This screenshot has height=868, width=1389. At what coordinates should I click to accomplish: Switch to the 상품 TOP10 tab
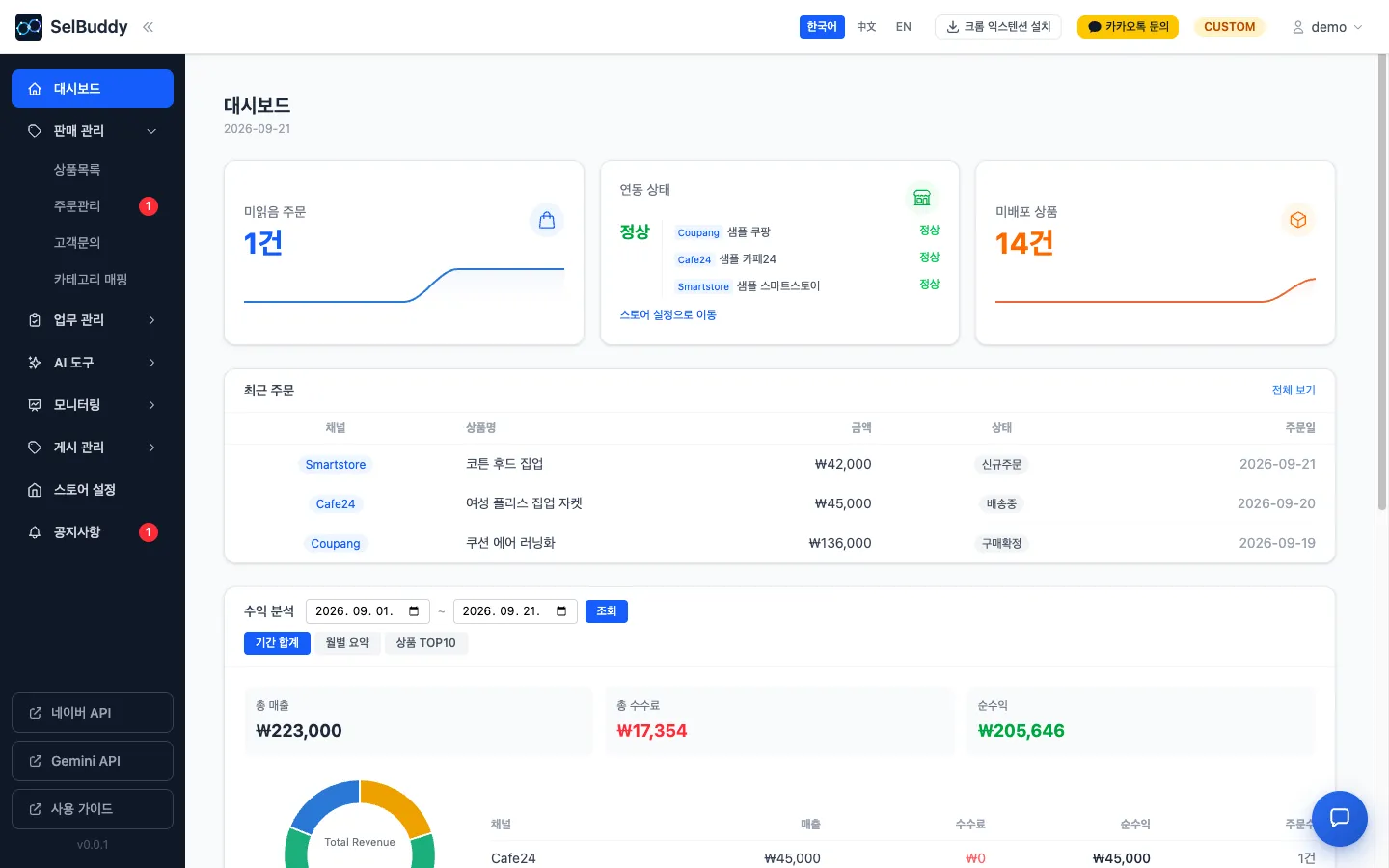425,643
